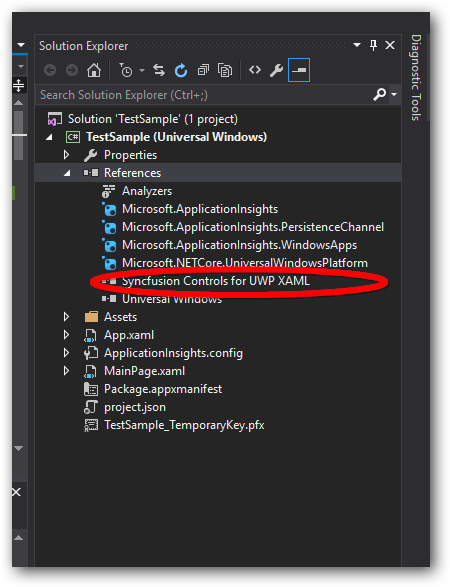Click the TestSample_TemporaryKey.pfx certificate icon
This screenshot has height=587, width=450.
point(91,425)
